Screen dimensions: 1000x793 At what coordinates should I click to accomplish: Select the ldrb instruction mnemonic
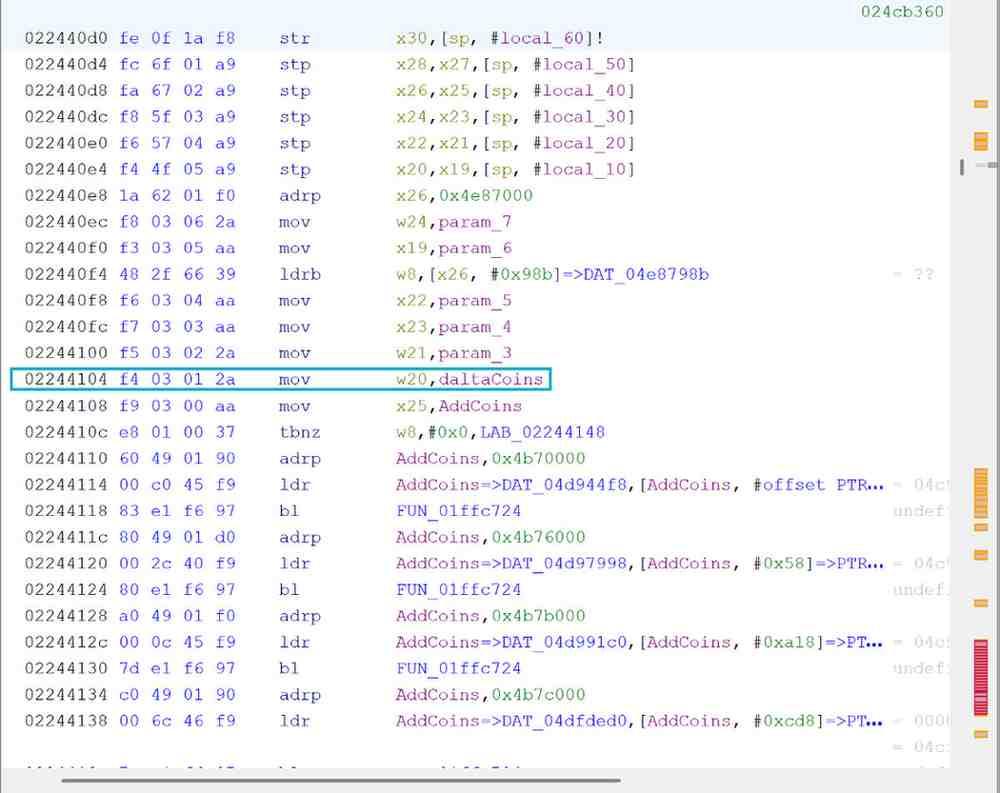(299, 274)
